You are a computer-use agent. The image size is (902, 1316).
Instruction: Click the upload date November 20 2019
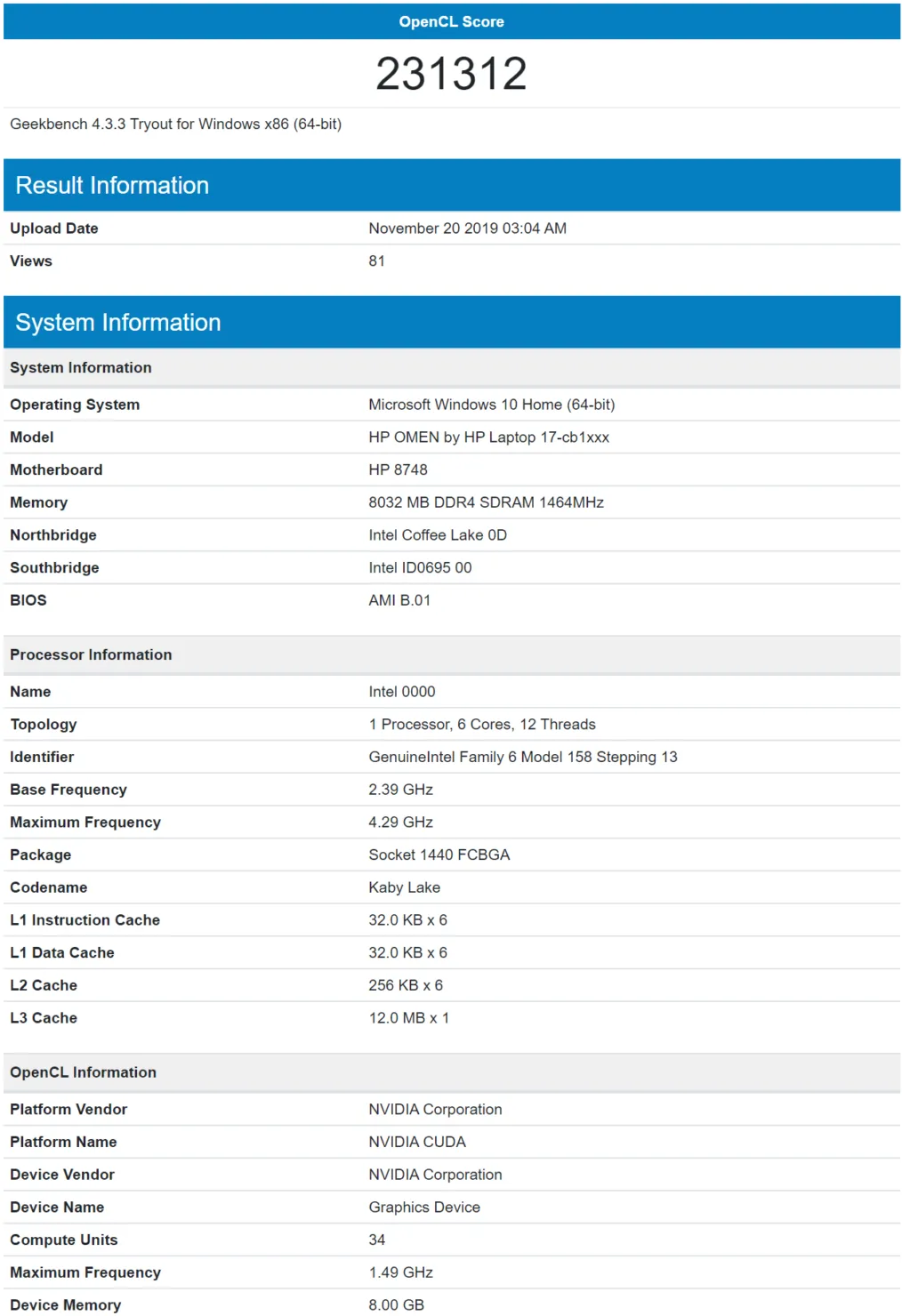(467, 229)
